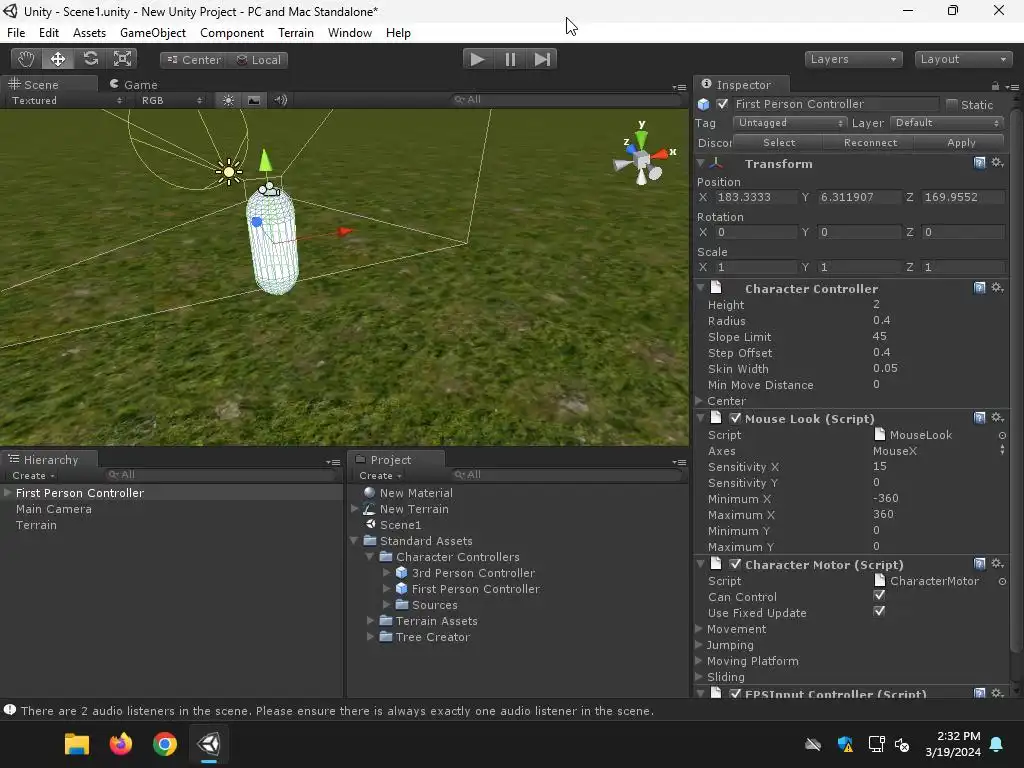This screenshot has width=1024, height=768.
Task: Toggle Center pivot mode button
Action: click(x=194, y=60)
